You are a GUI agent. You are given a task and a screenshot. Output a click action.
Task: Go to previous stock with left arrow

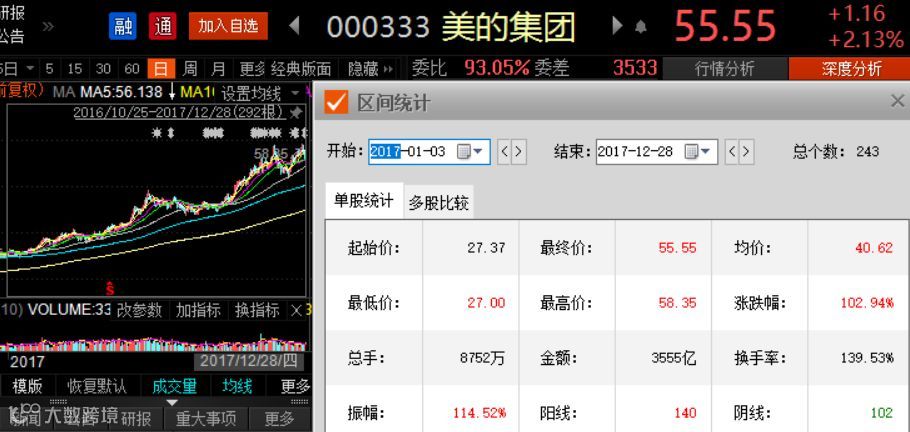point(294,26)
